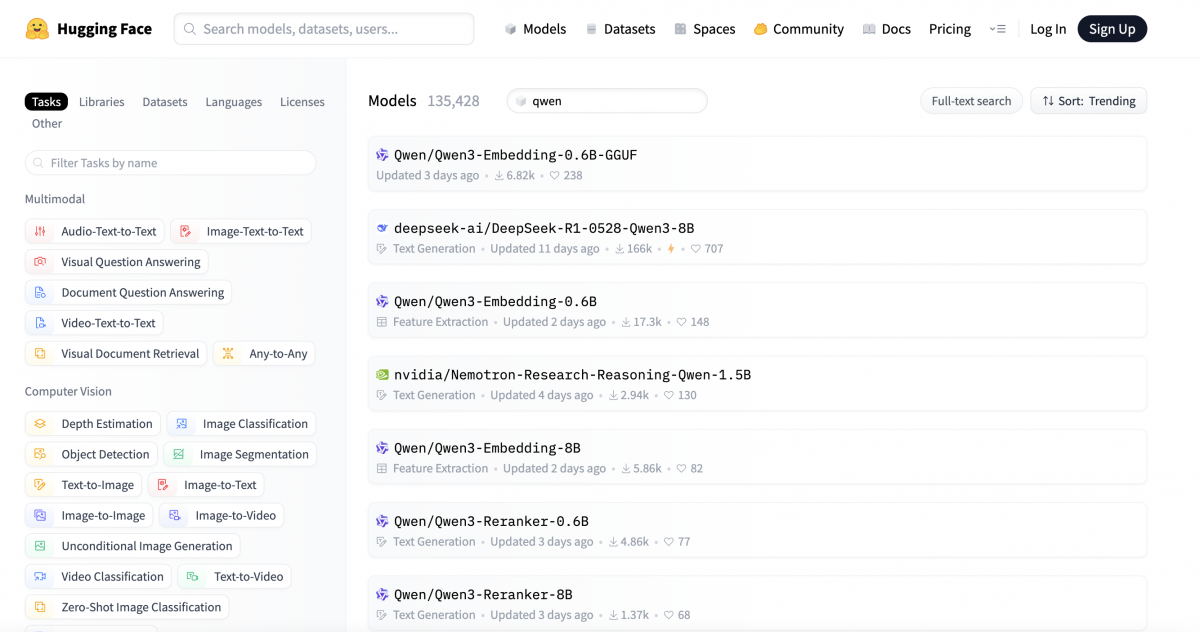Click the Audio-Text-to-Text task icon
This screenshot has width=1200, height=632.
click(40, 231)
